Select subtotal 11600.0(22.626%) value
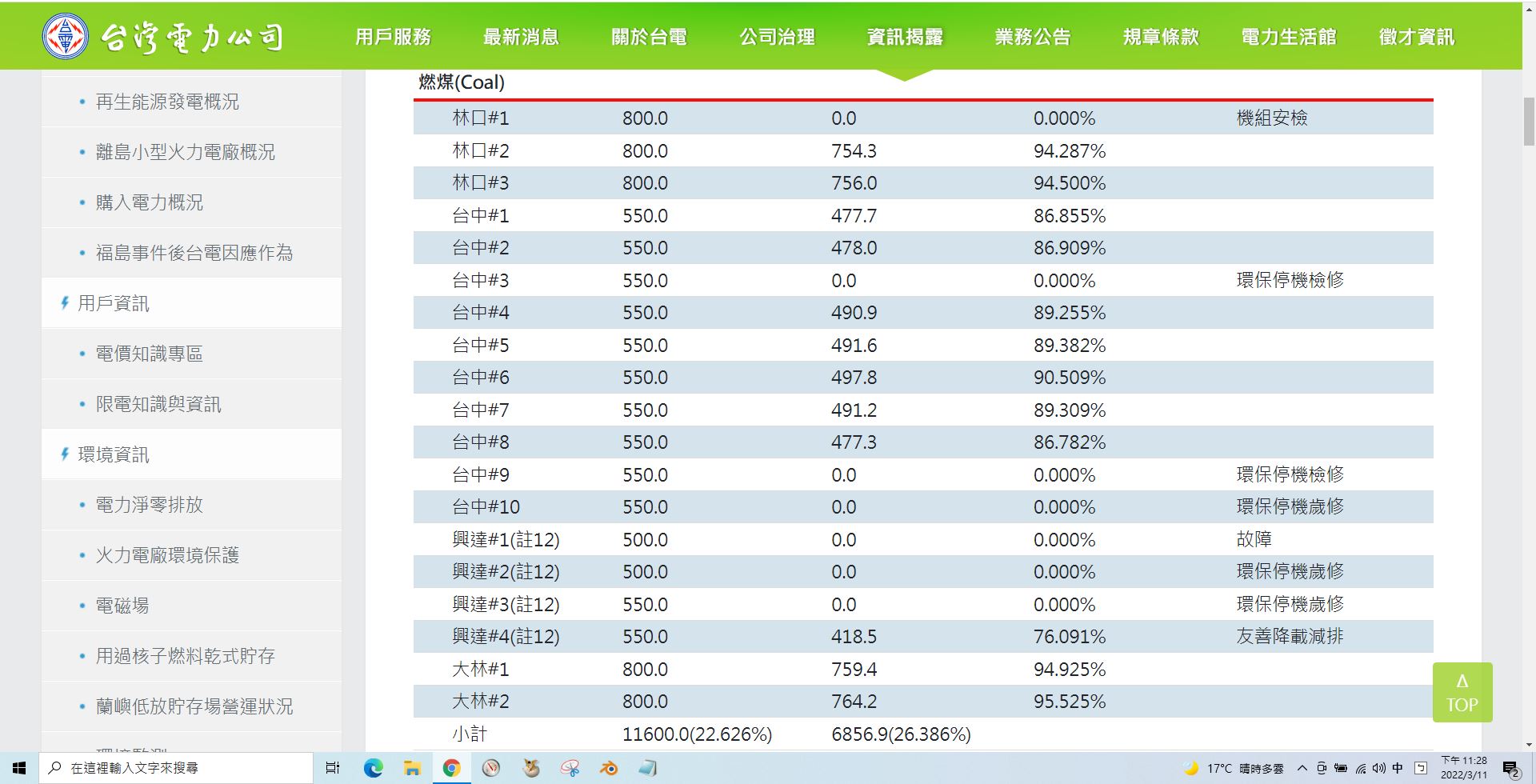1536x784 pixels. [697, 734]
